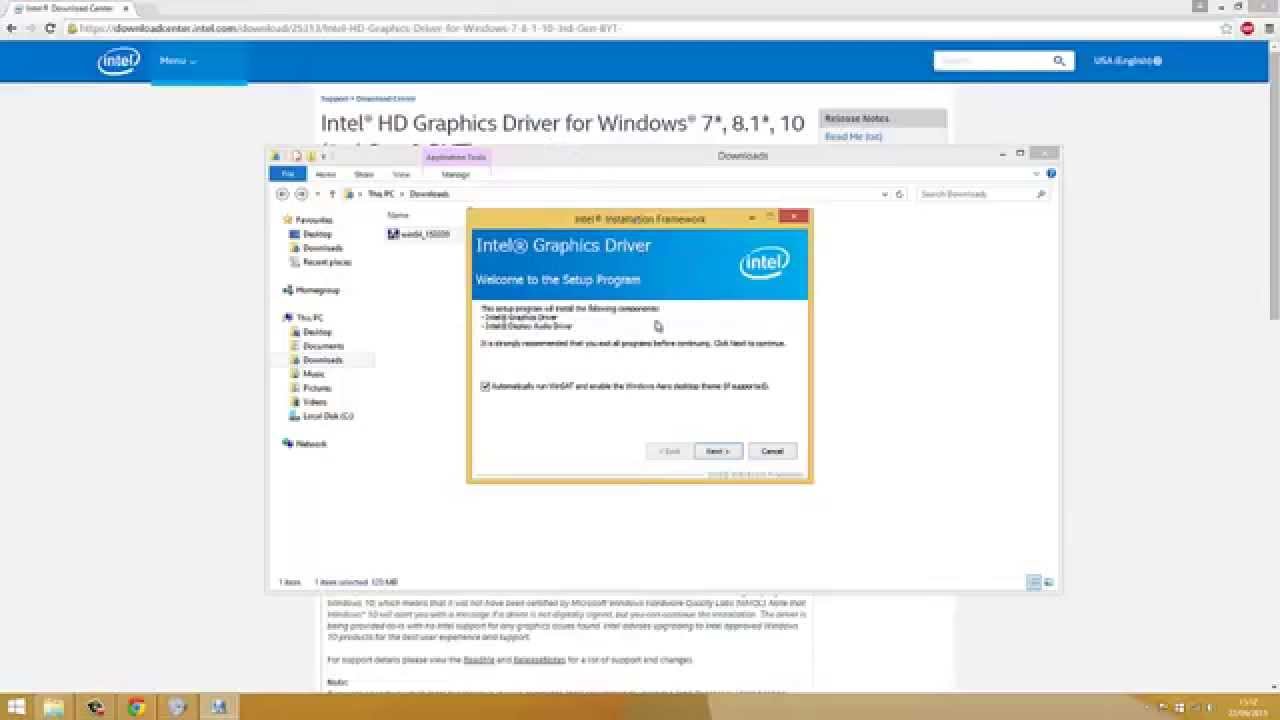Open the View ribbon tab in Explorer
1280x720 pixels.
coord(401,174)
